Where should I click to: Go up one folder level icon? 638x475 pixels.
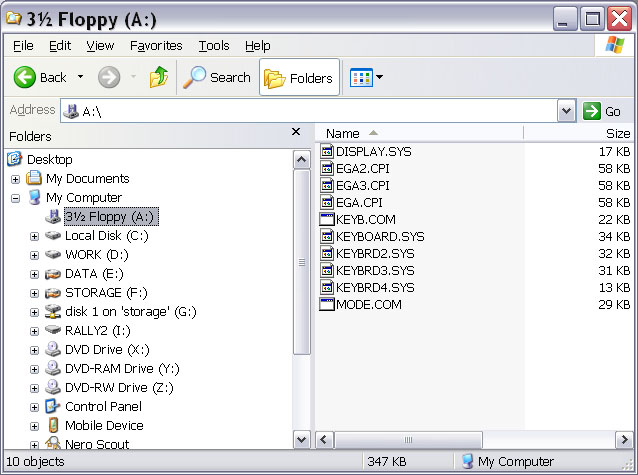click(x=159, y=77)
